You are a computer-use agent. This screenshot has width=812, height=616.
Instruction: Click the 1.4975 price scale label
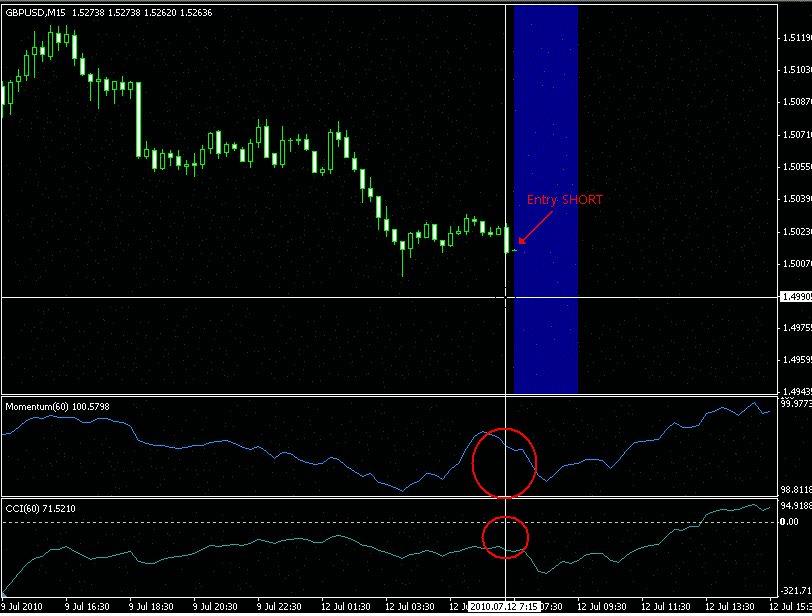797,327
